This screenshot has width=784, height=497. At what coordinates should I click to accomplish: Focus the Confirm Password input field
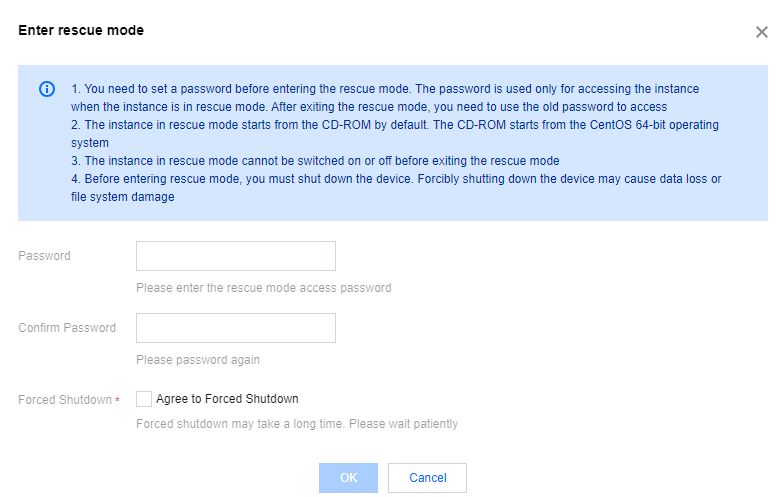tap(236, 328)
